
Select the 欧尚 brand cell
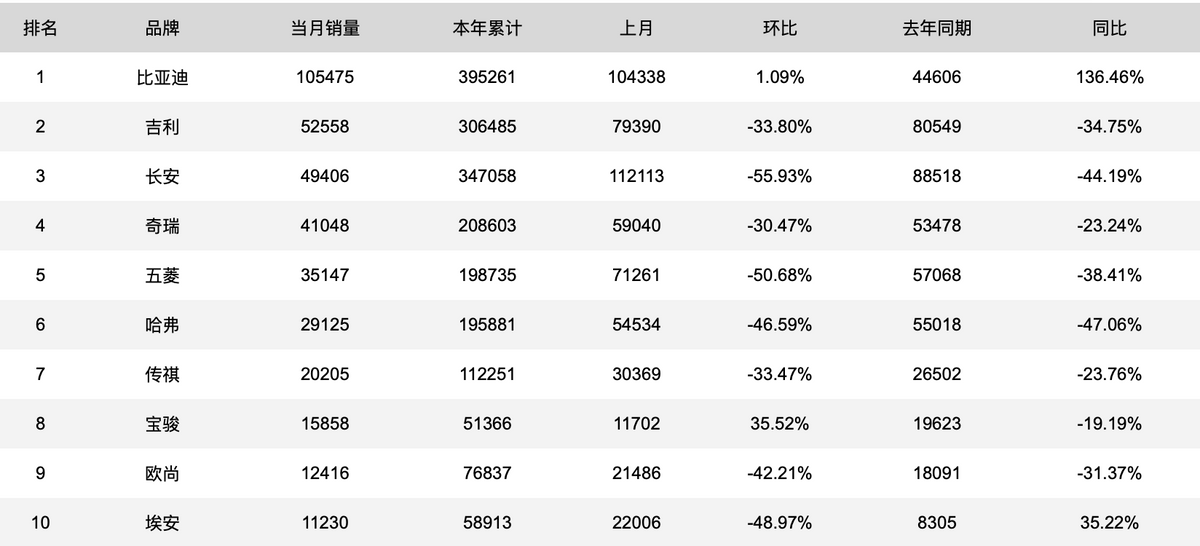(162, 473)
